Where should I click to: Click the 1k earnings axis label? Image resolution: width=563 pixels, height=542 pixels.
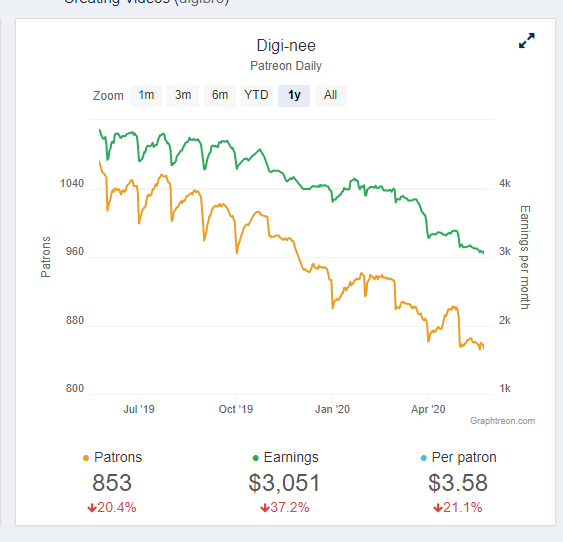[504, 388]
